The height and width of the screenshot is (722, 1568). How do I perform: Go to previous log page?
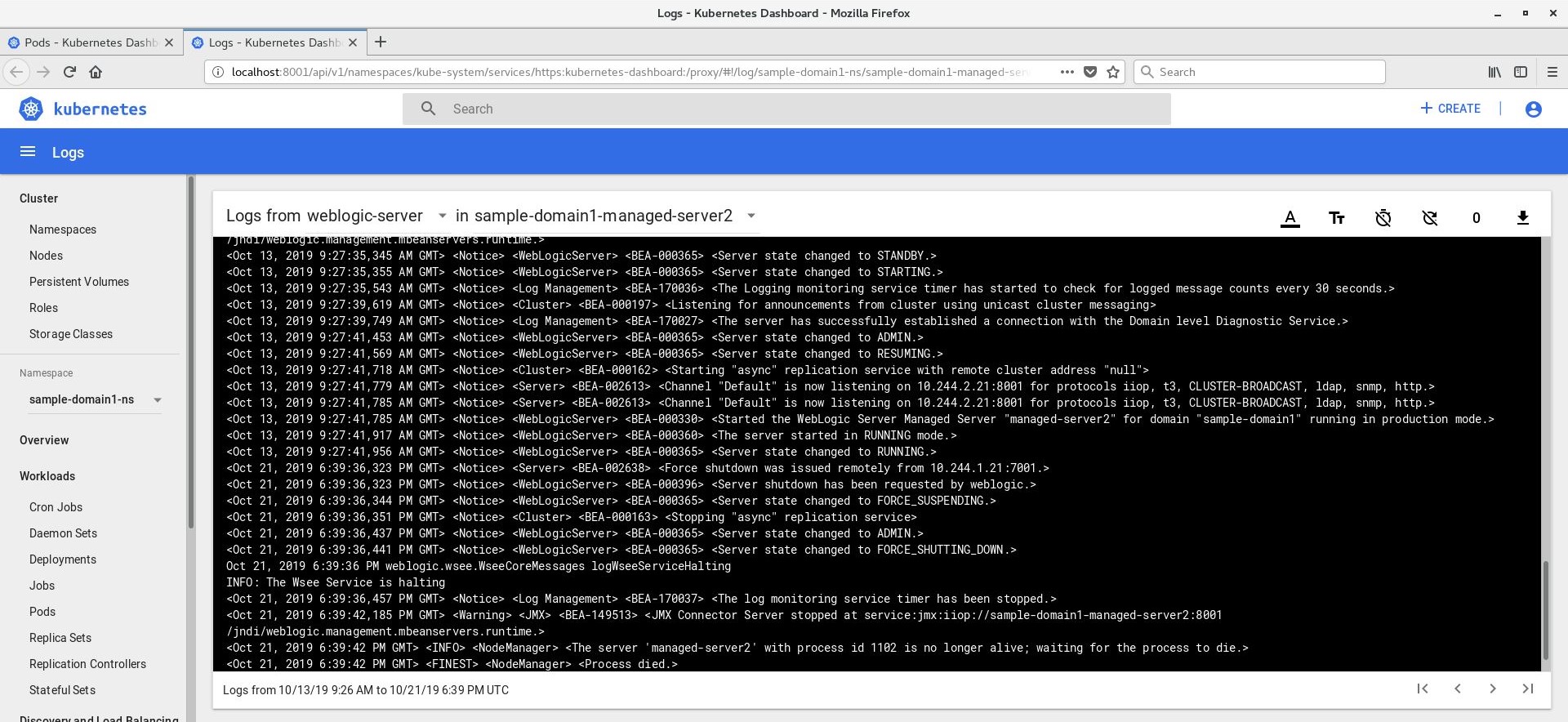(1458, 689)
